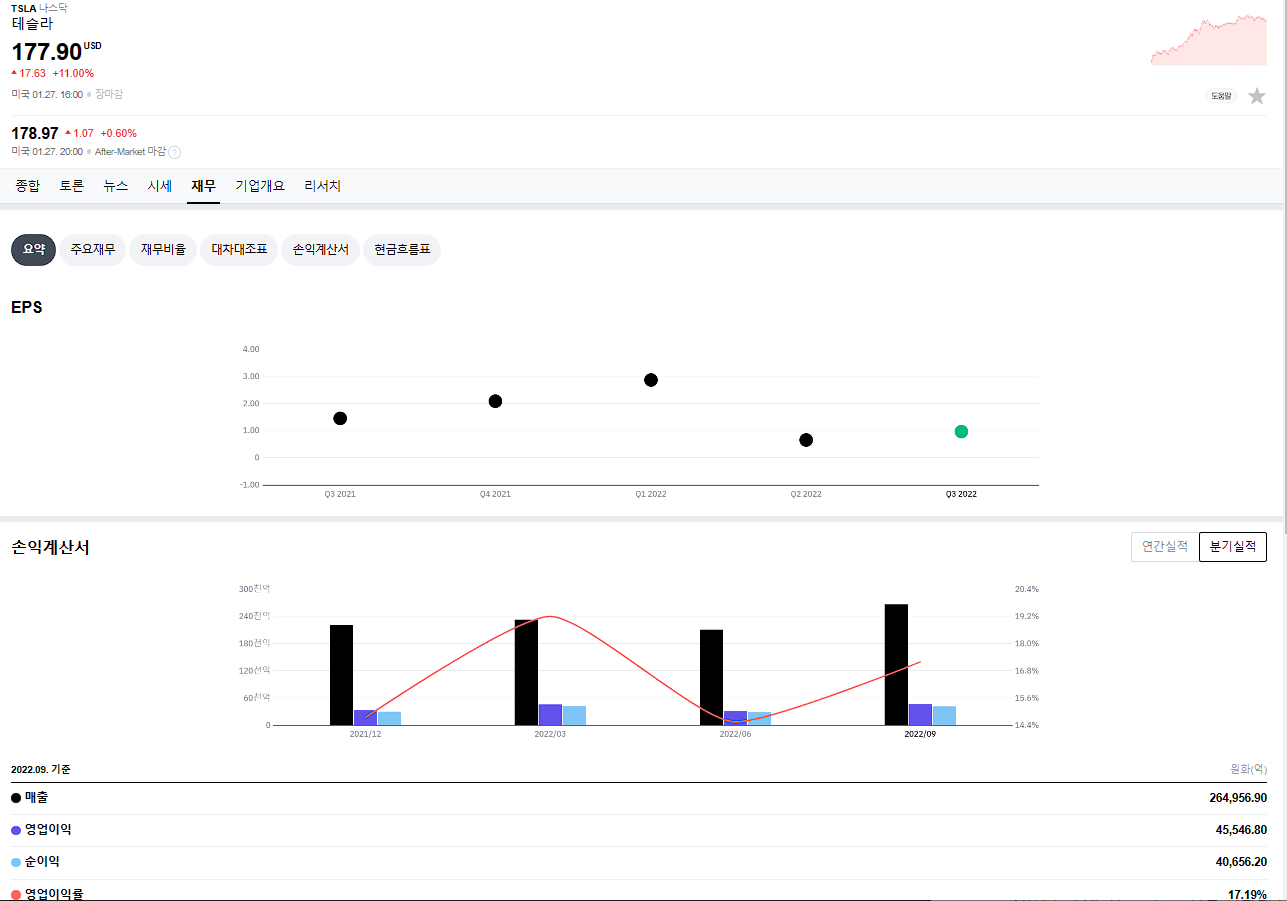Click the black 2022/06 revenue bar

point(711,677)
